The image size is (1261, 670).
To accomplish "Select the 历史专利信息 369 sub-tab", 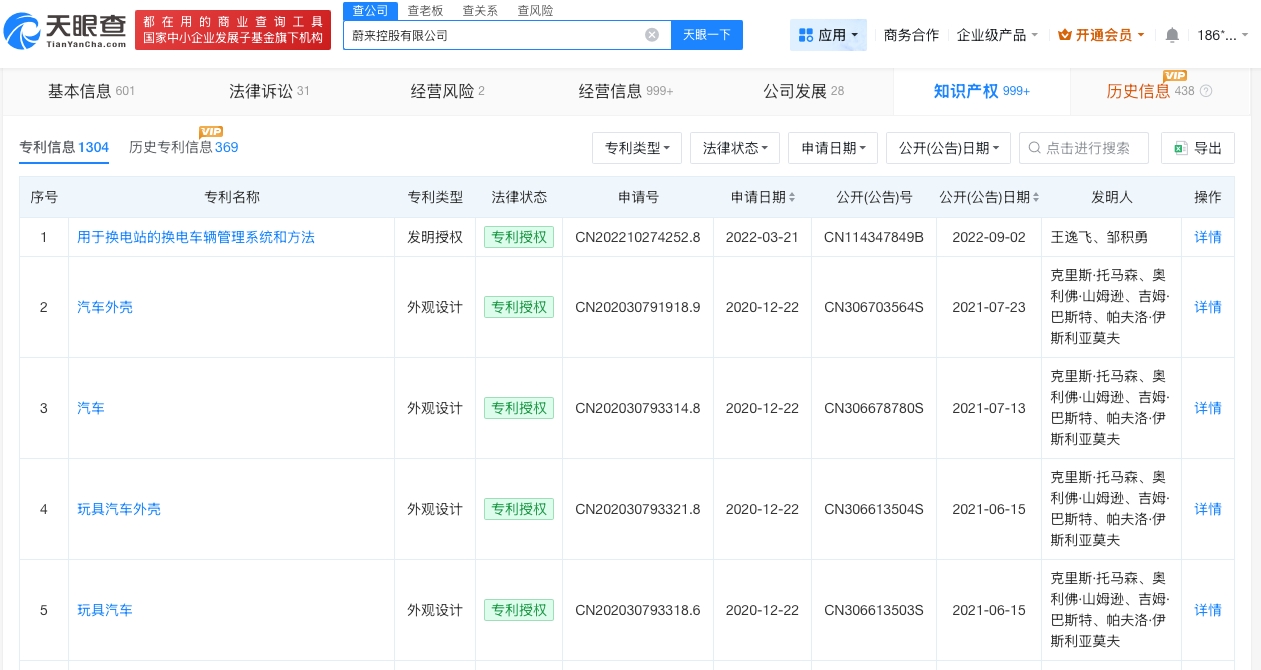I will (x=183, y=147).
